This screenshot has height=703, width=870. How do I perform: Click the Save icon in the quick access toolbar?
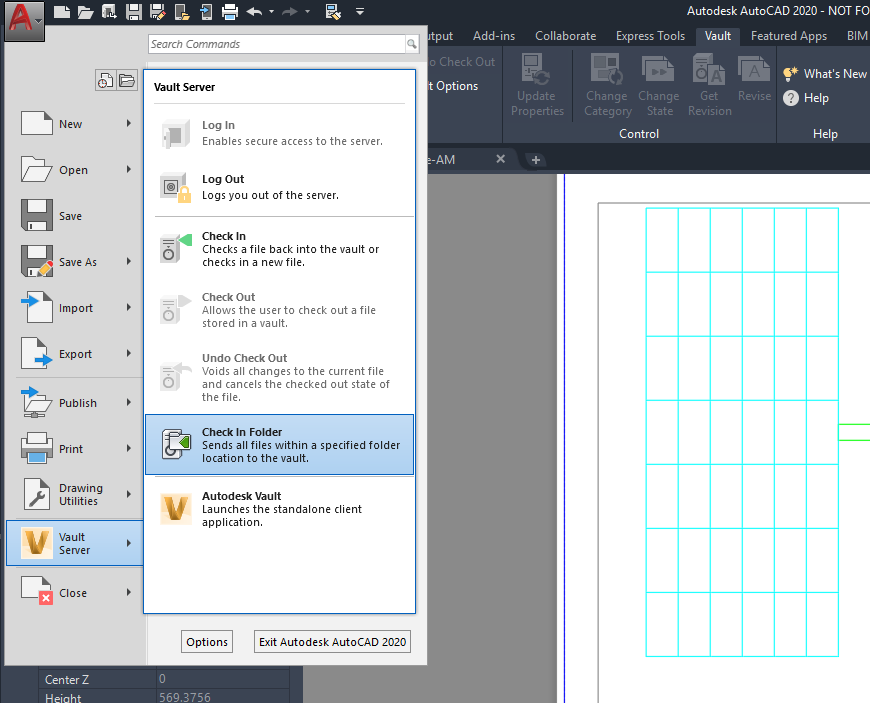133,13
